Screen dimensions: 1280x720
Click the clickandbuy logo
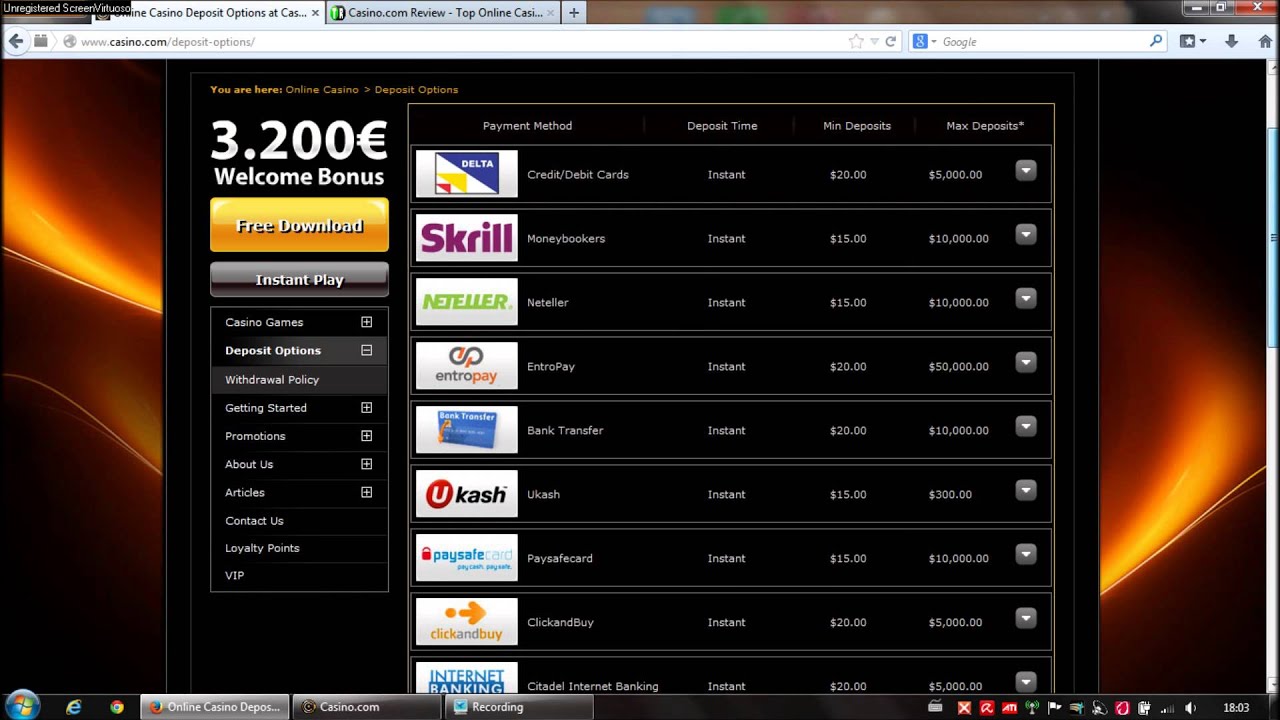[467, 622]
